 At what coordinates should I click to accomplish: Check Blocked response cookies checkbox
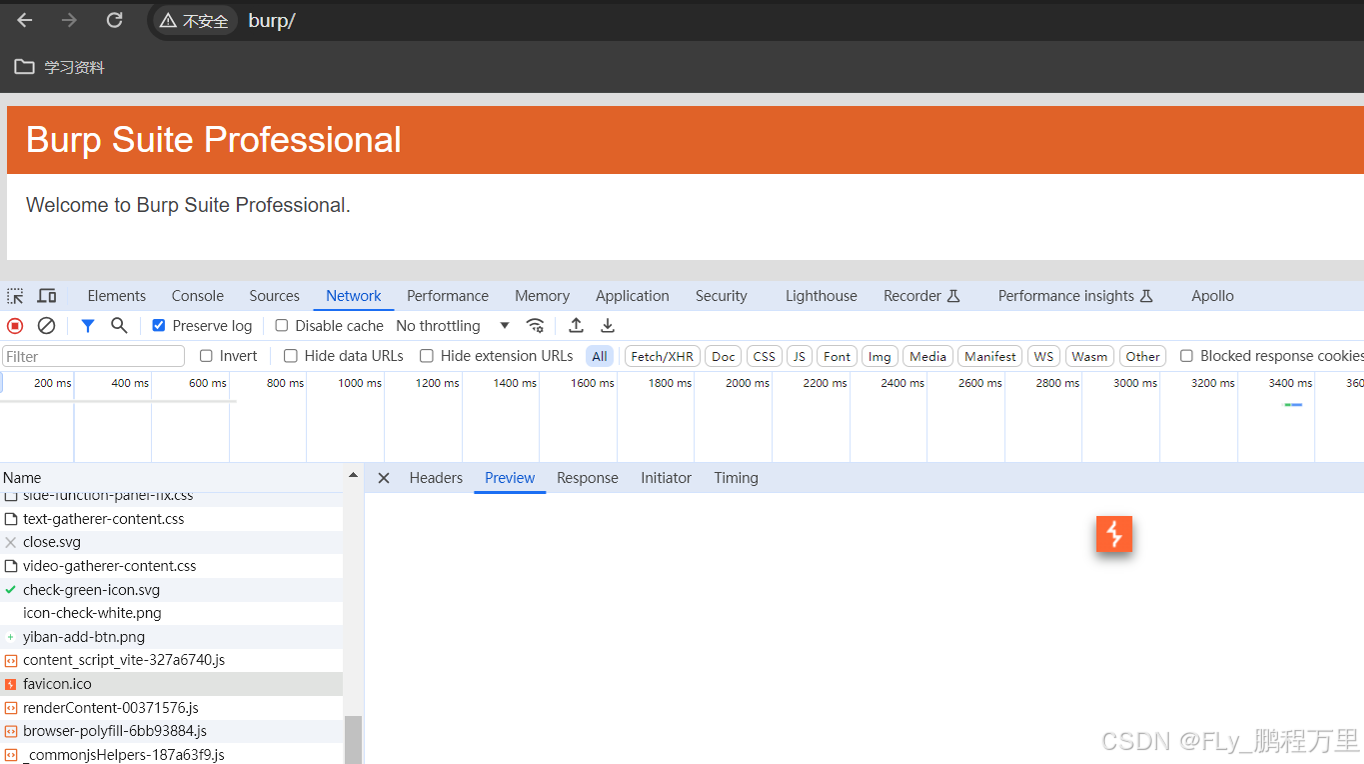coord(1186,356)
